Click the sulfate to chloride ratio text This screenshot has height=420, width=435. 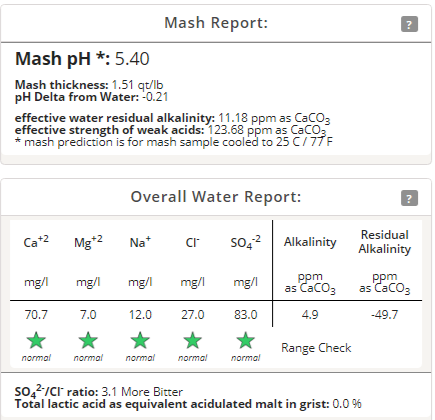tap(99, 392)
